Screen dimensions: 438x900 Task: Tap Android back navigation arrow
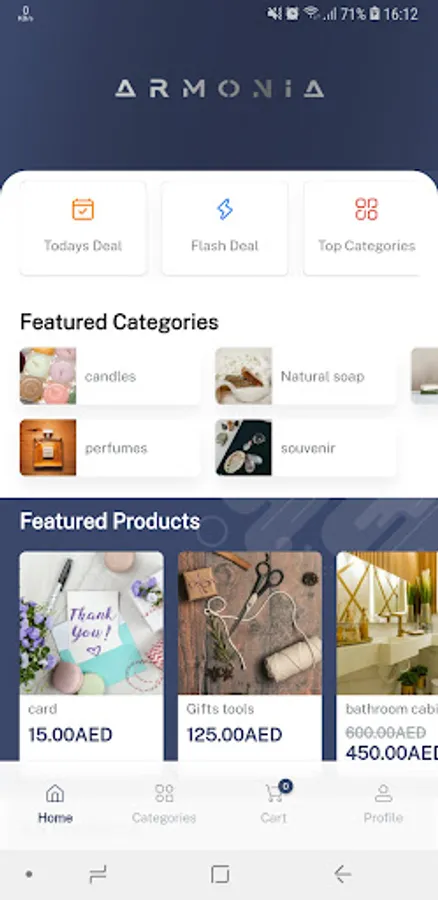pyautogui.click(x=343, y=874)
